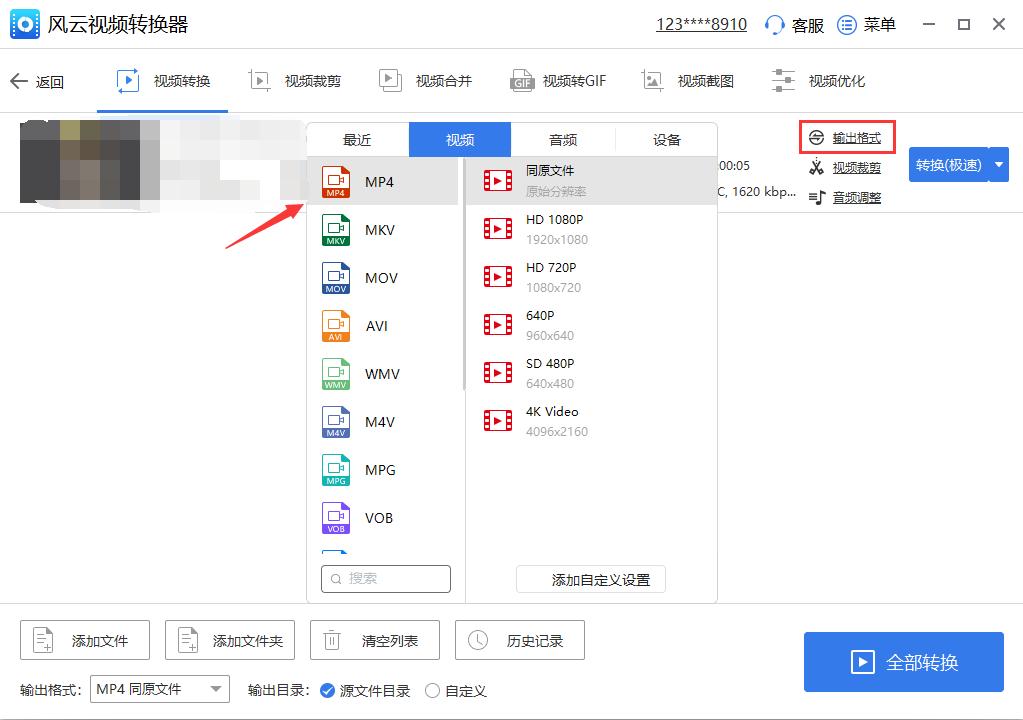Viewport: 1023px width, 720px height.
Task: Open the 视频截图 tab
Action: tap(688, 81)
